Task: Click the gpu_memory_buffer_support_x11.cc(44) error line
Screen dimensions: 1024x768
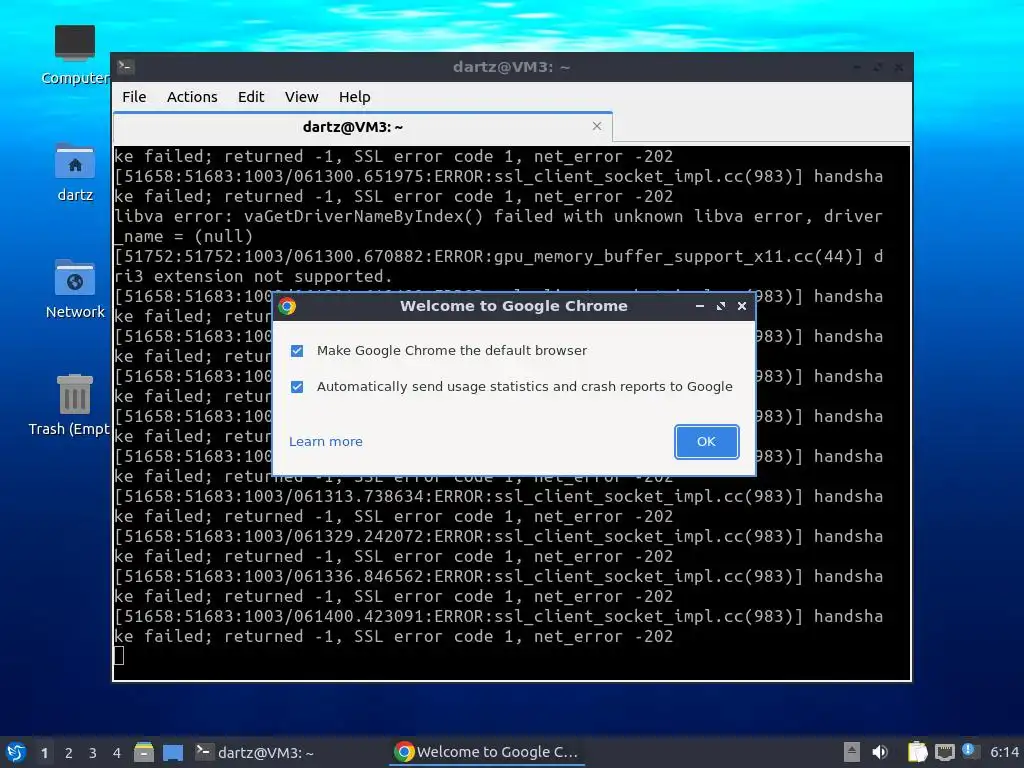Action: point(498,256)
